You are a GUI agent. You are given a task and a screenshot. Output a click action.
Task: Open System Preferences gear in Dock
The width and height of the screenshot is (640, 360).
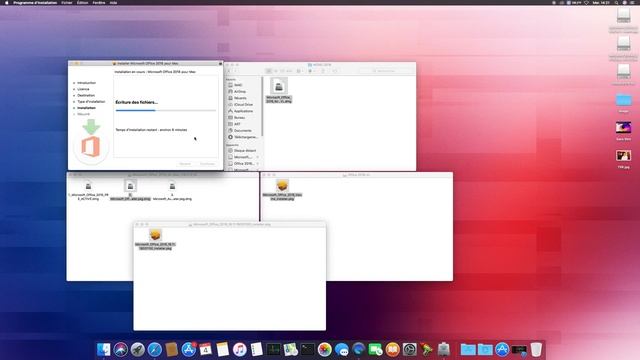(x=409, y=349)
